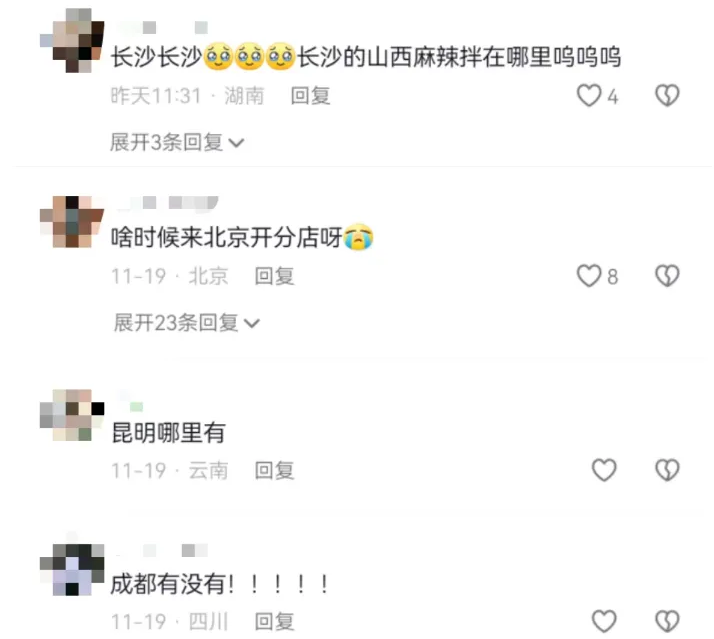Open the Kunming commenter's avatar
Image resolution: width=714 pixels, height=639 pixels.
coord(72,415)
